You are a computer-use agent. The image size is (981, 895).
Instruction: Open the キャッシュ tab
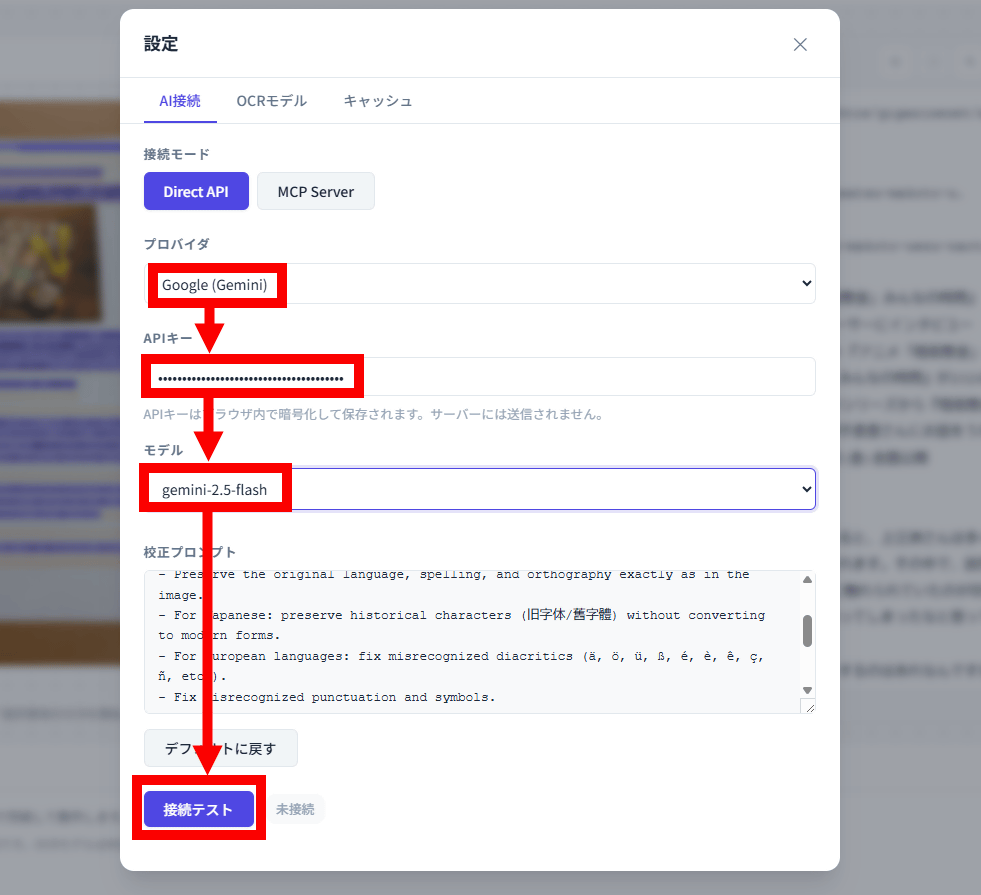pos(377,101)
